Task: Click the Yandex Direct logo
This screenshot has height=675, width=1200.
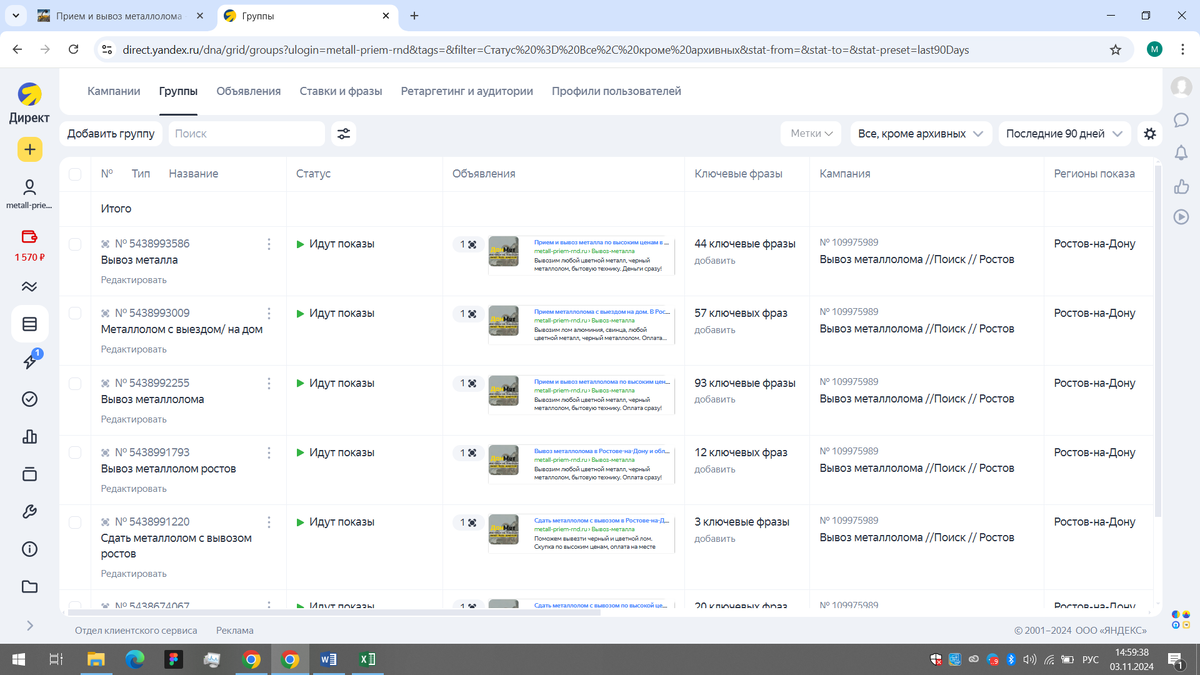Action: 29,103
